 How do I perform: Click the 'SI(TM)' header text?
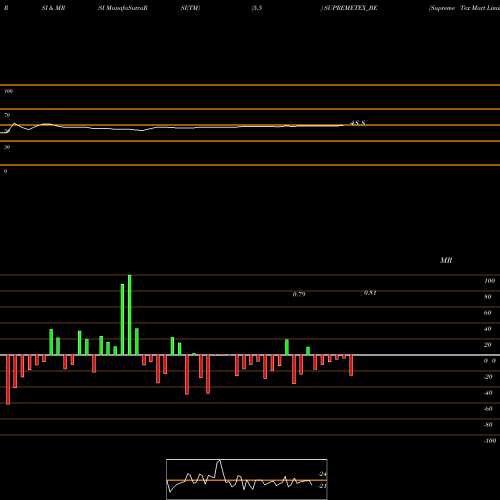click(x=190, y=8)
